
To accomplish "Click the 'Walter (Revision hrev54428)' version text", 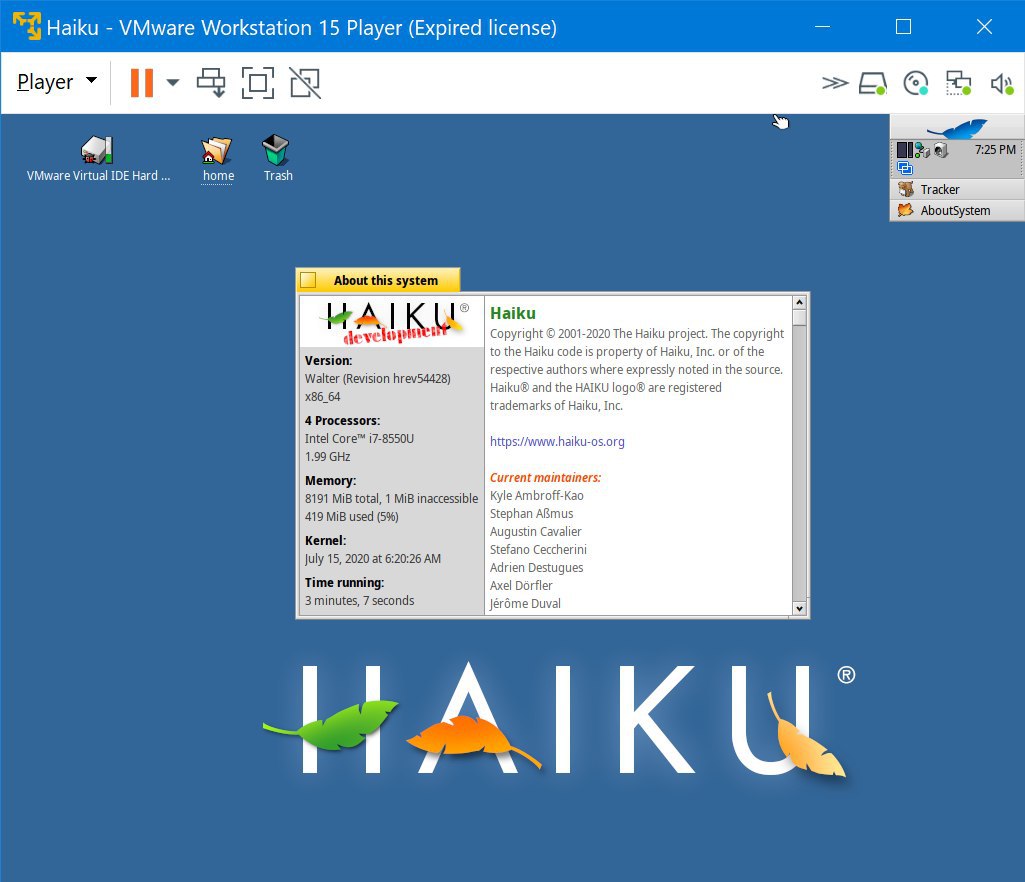I will click(377, 379).
